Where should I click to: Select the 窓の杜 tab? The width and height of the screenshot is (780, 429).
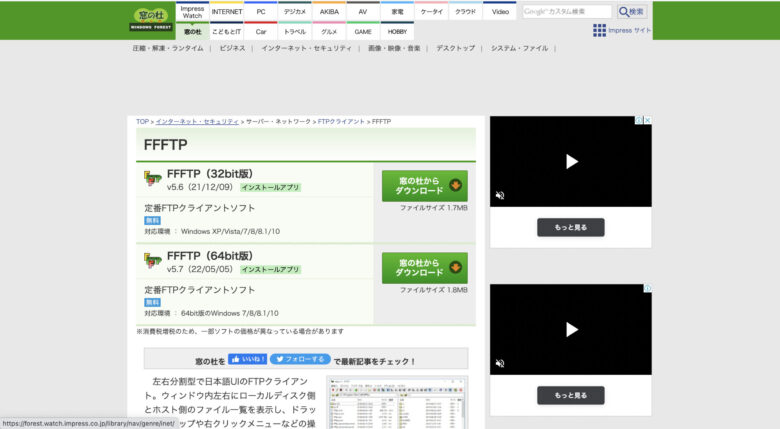[x=193, y=31]
